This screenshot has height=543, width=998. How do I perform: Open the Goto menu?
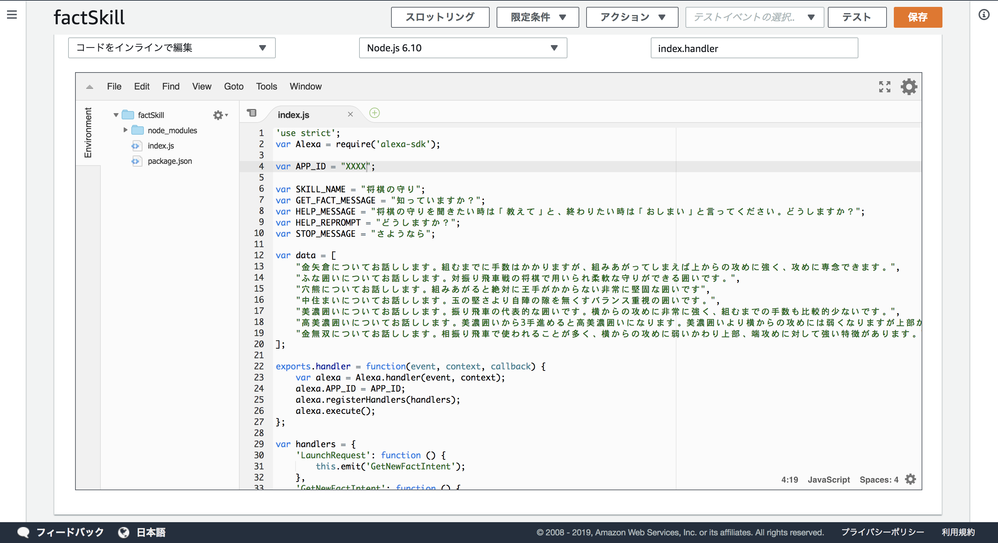click(x=234, y=87)
